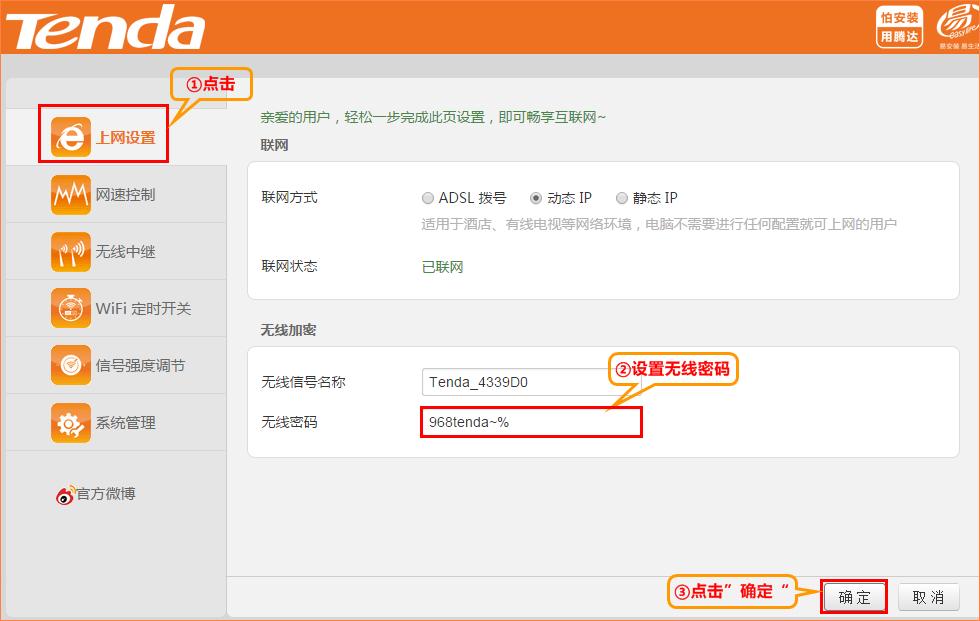Click the WiFi 定时开关 timer icon

pos(71,308)
